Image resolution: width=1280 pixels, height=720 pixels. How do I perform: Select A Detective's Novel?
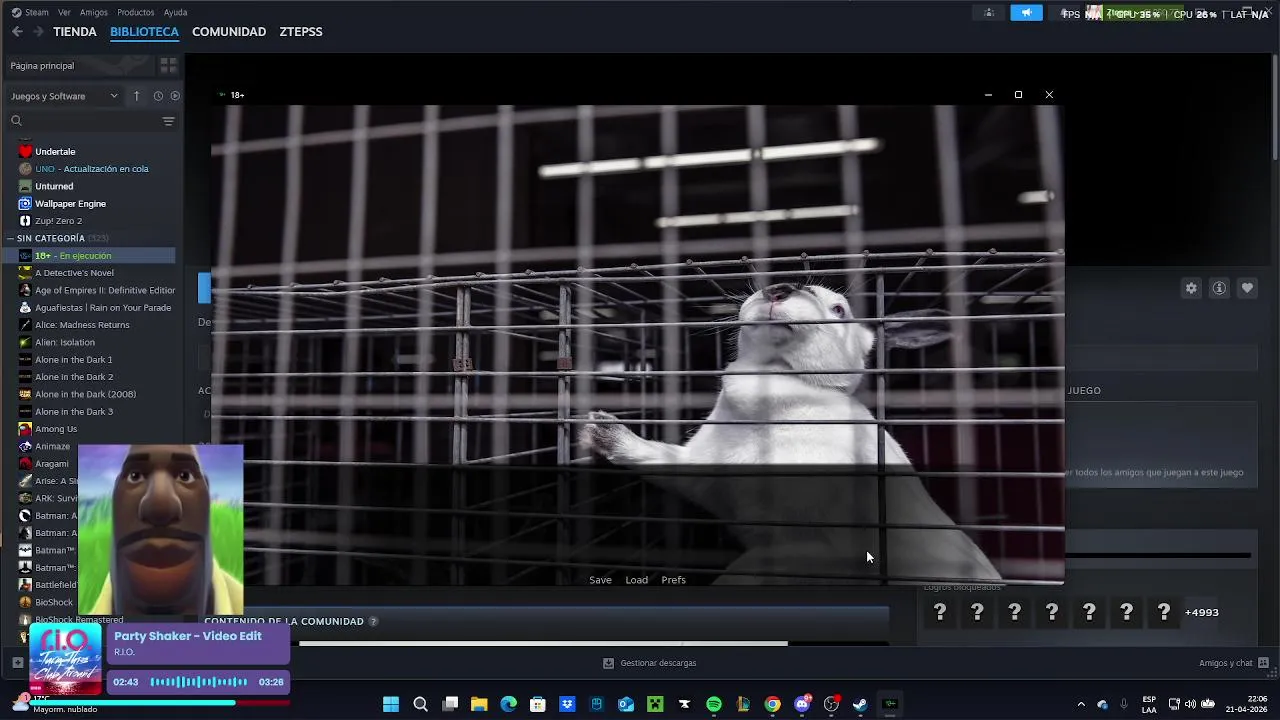coord(74,273)
